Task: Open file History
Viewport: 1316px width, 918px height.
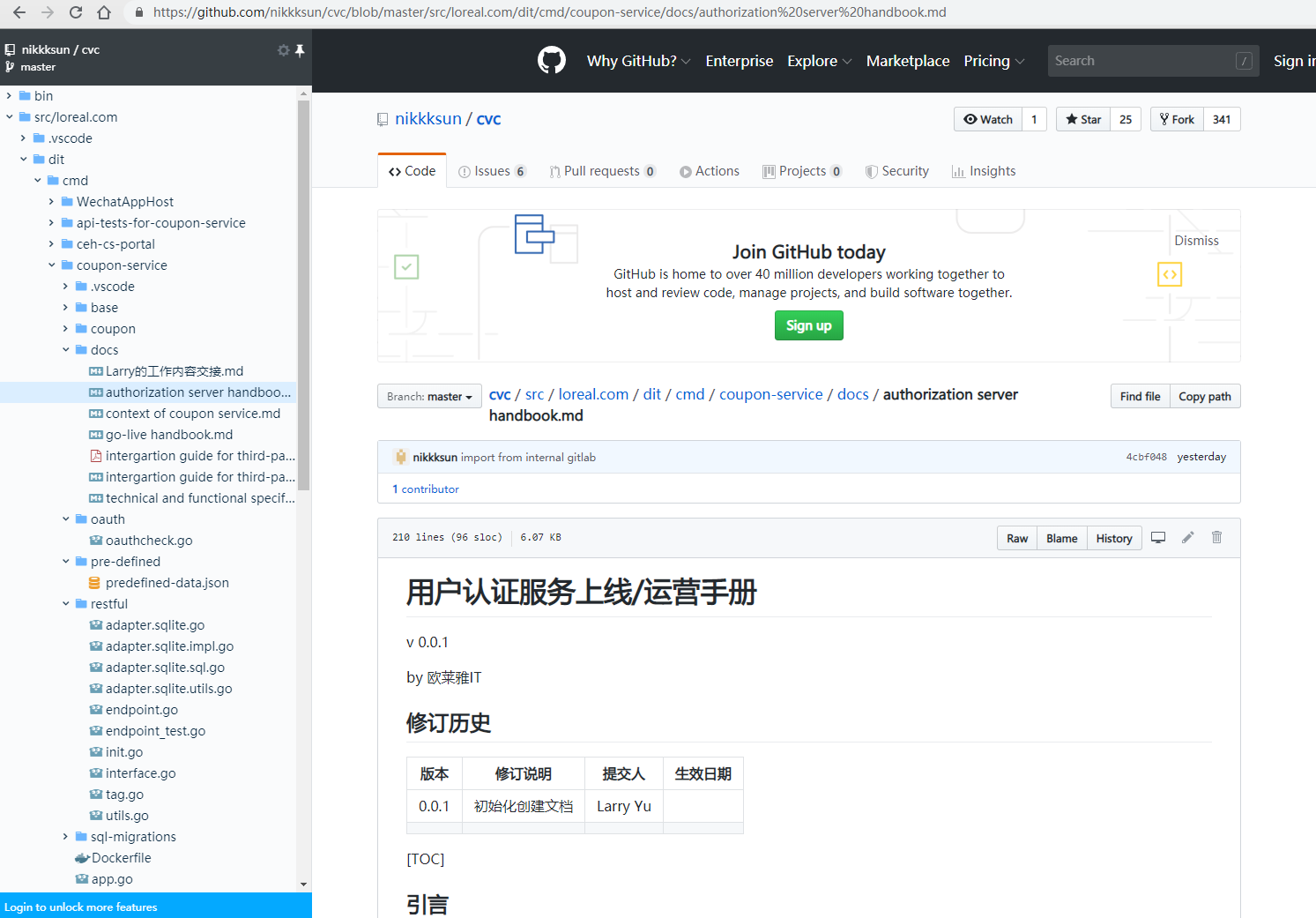Action: tap(1114, 539)
